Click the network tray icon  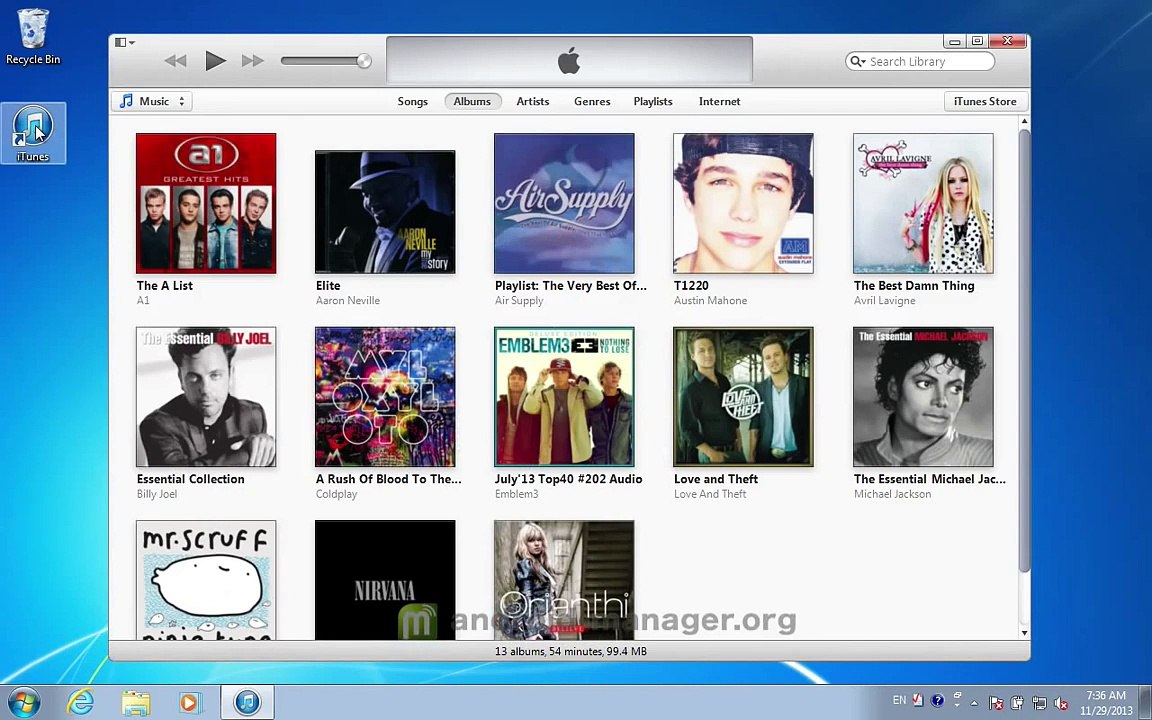click(1038, 703)
